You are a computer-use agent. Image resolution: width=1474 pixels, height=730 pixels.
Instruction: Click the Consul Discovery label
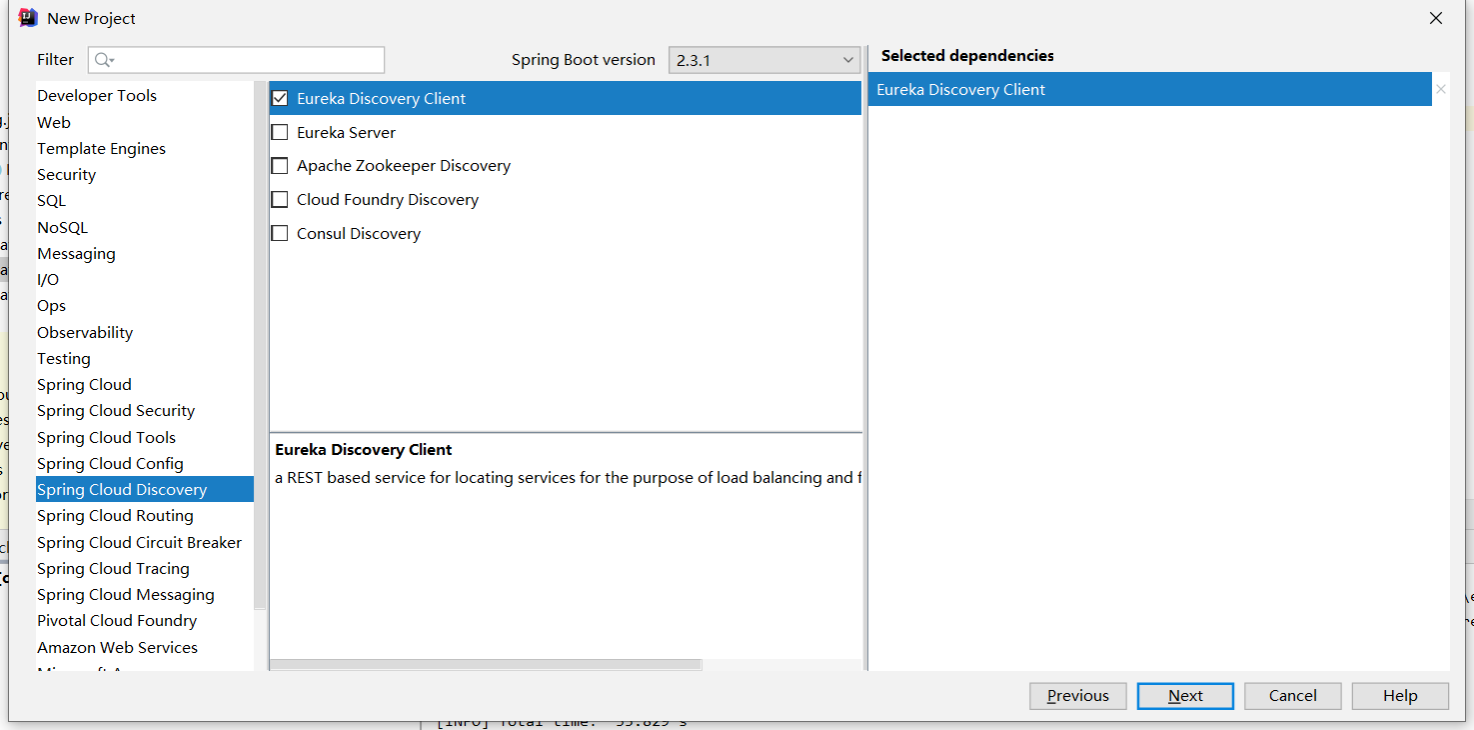click(359, 234)
